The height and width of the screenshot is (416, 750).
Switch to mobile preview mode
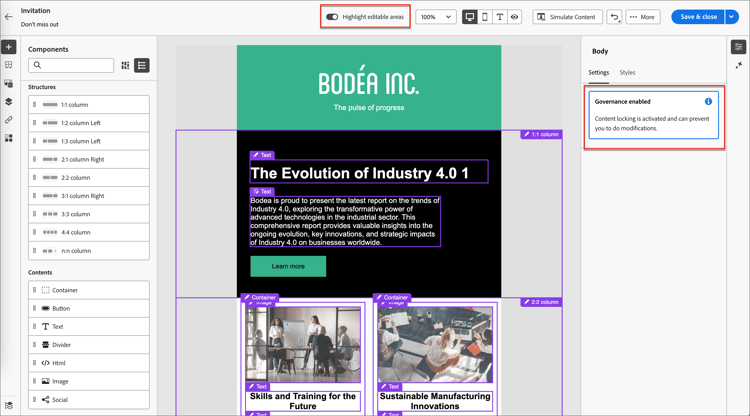point(485,17)
